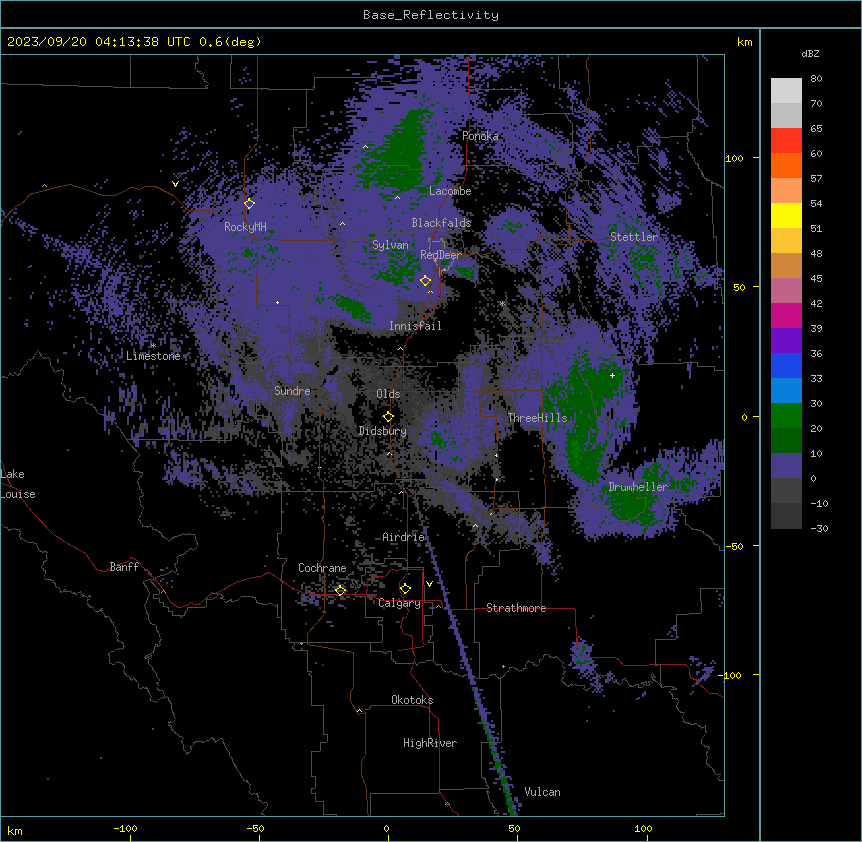Viewport: 862px width, 842px height.
Task: Select the yellow diamond marker above Calgary label
Action: click(x=405, y=589)
